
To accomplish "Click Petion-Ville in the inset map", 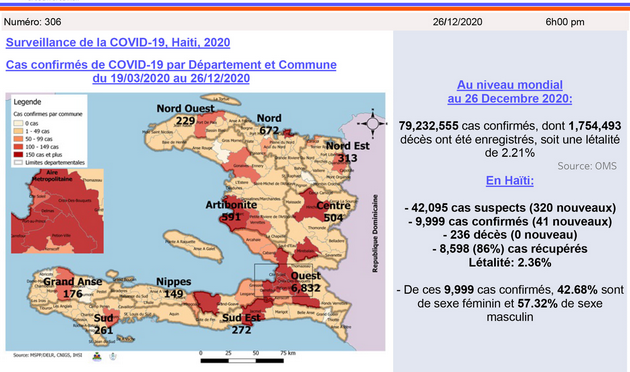I will pos(61,235).
